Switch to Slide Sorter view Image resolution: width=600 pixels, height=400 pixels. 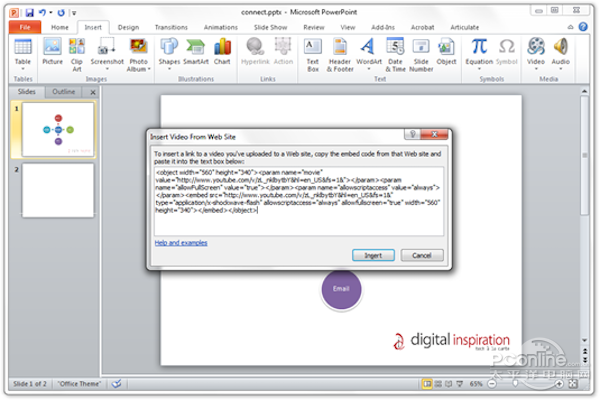point(439,384)
